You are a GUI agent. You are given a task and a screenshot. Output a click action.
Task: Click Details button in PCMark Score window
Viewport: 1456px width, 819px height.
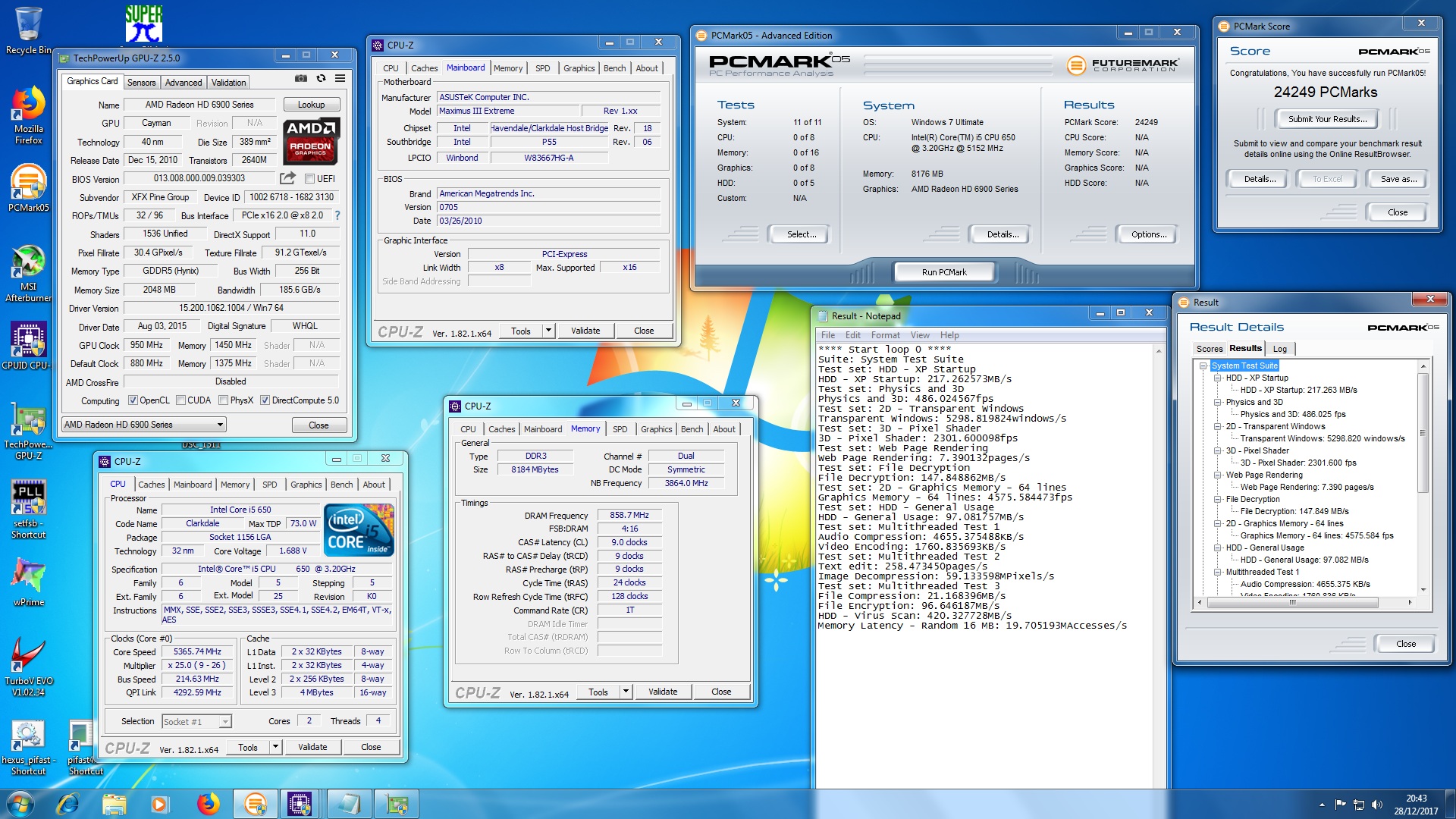coord(1259,179)
